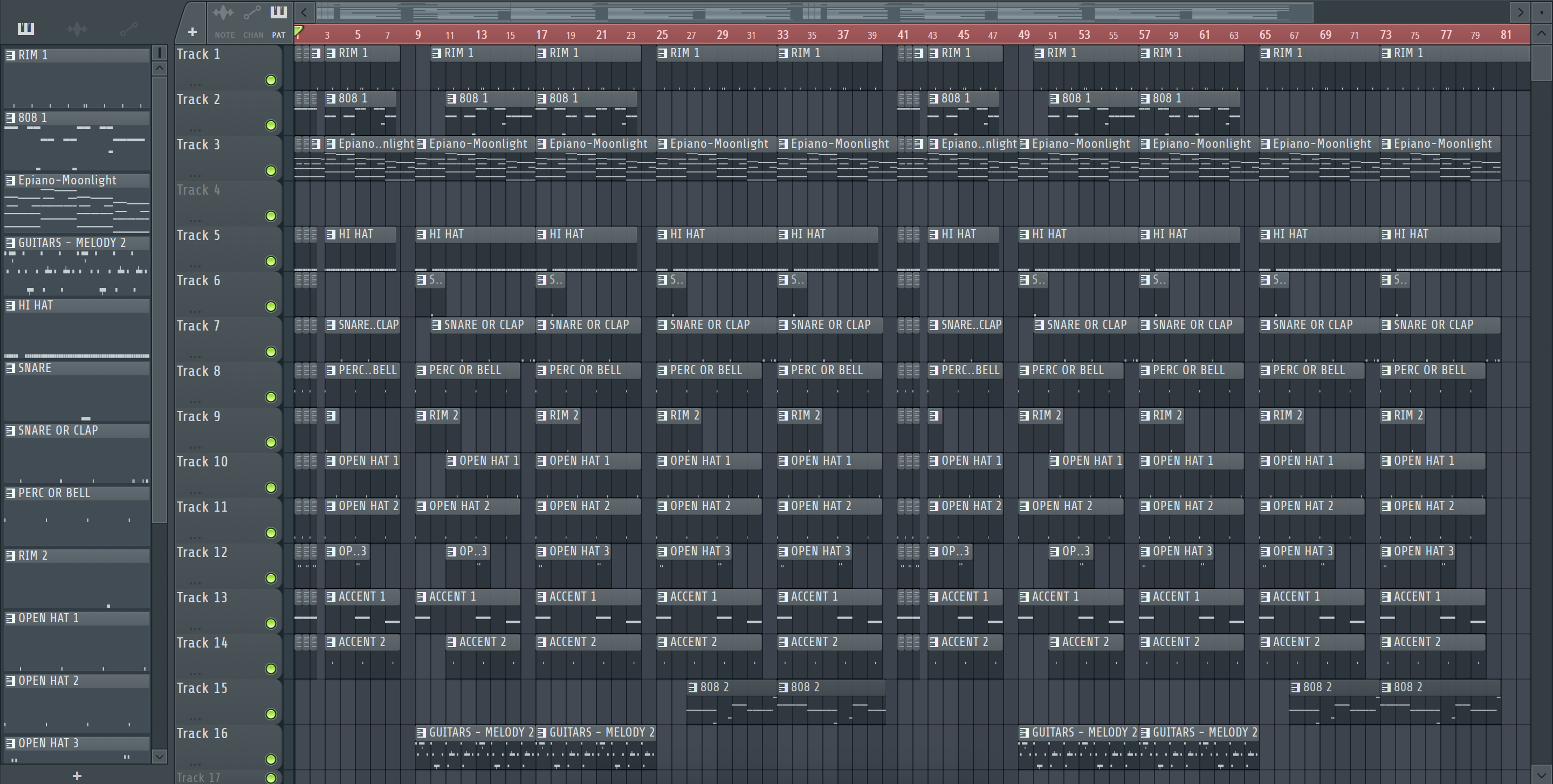Toggle the Track 5 mute LED
The image size is (1553, 784).
pos(271,261)
